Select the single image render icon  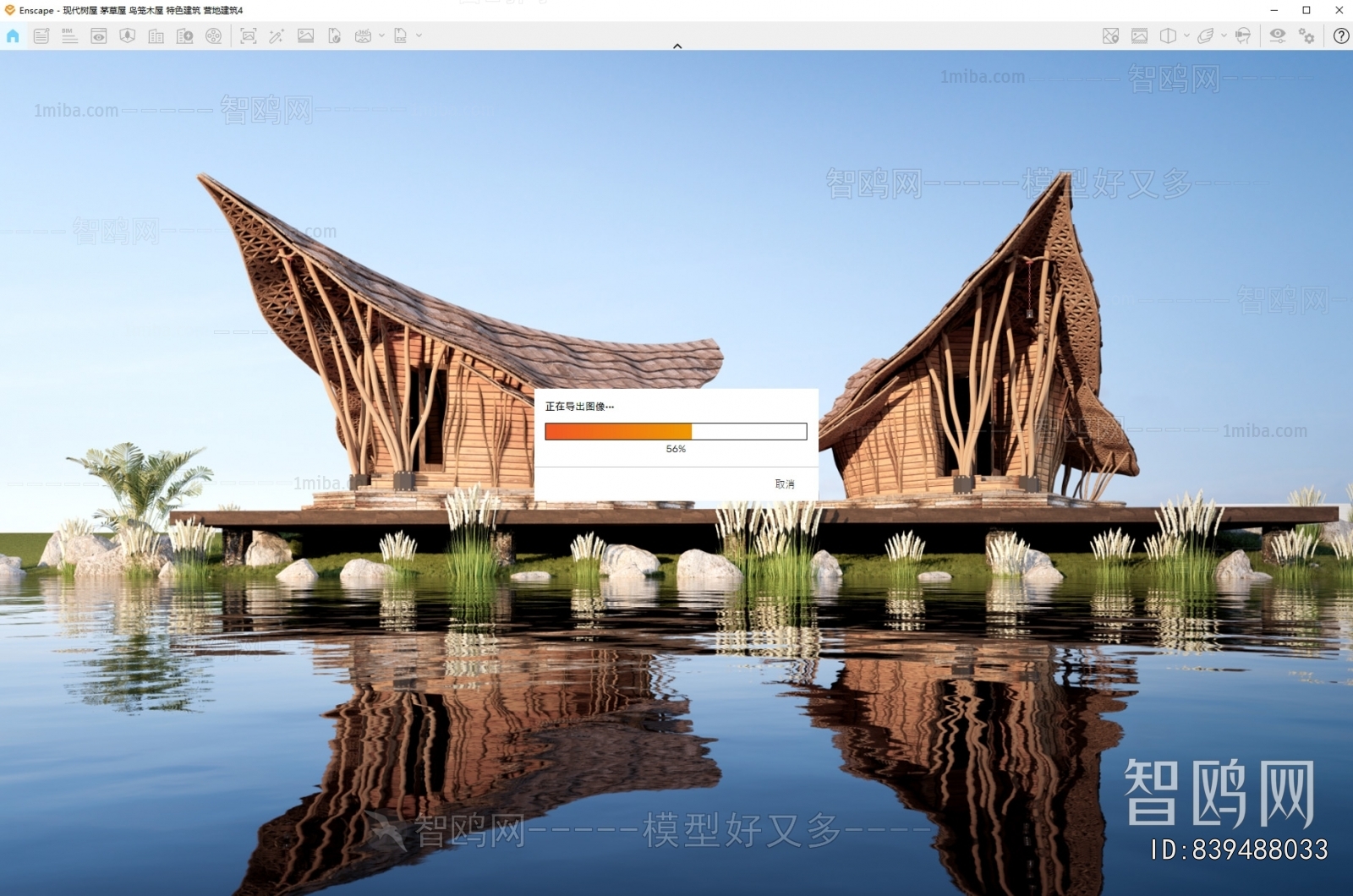point(304,36)
